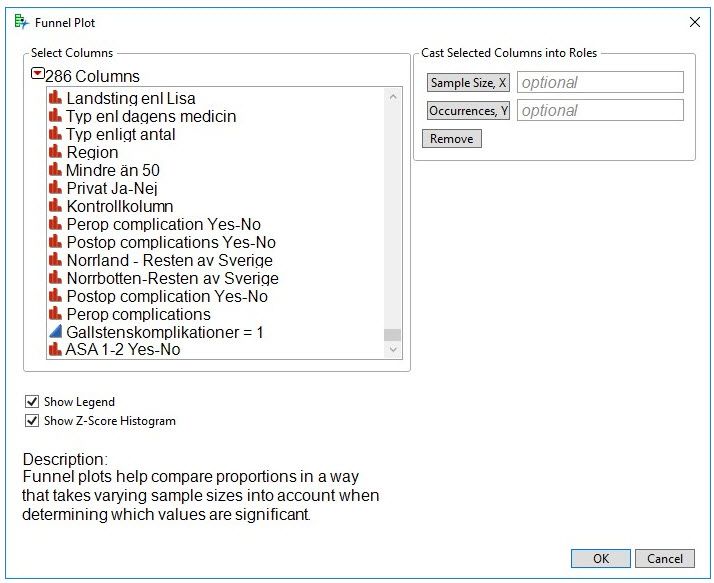The height and width of the screenshot is (583, 714).
Task: Click the nominal icon beside Landsting enl Lisa
Action: 56,98
